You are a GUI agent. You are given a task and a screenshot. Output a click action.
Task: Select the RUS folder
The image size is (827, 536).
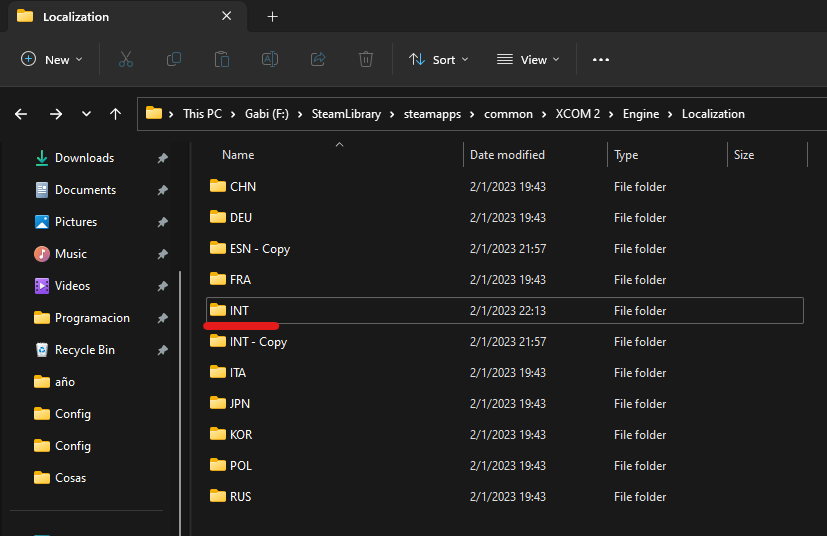(x=505, y=496)
